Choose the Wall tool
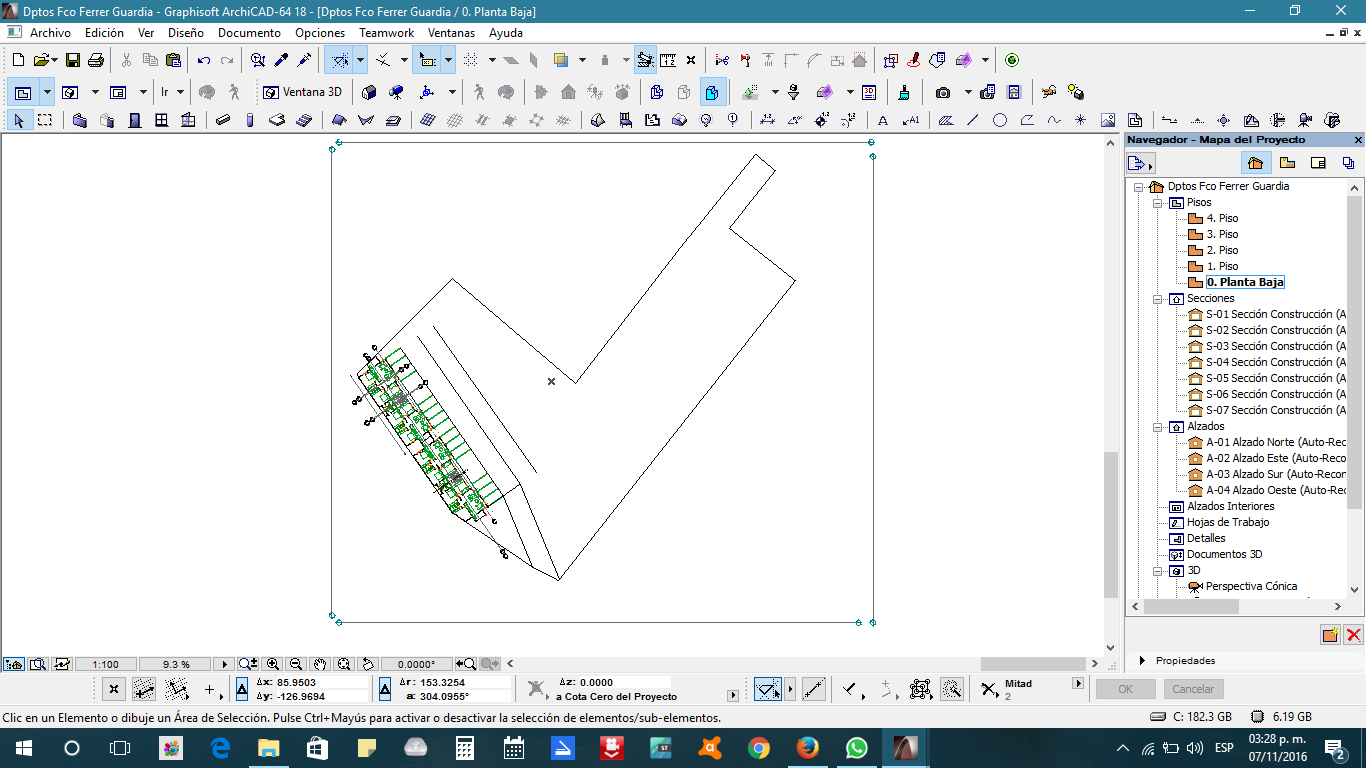This screenshot has width=1366, height=768. click(80, 121)
